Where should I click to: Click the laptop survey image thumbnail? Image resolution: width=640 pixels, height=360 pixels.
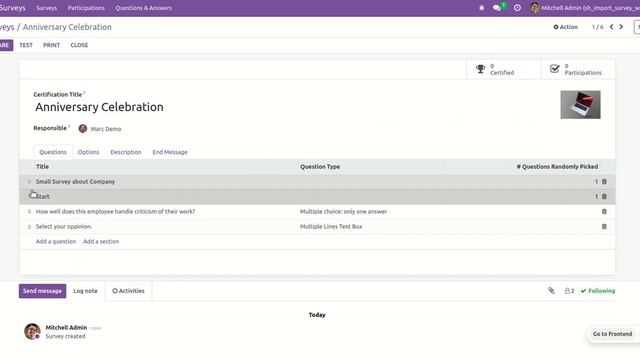[x=580, y=105]
